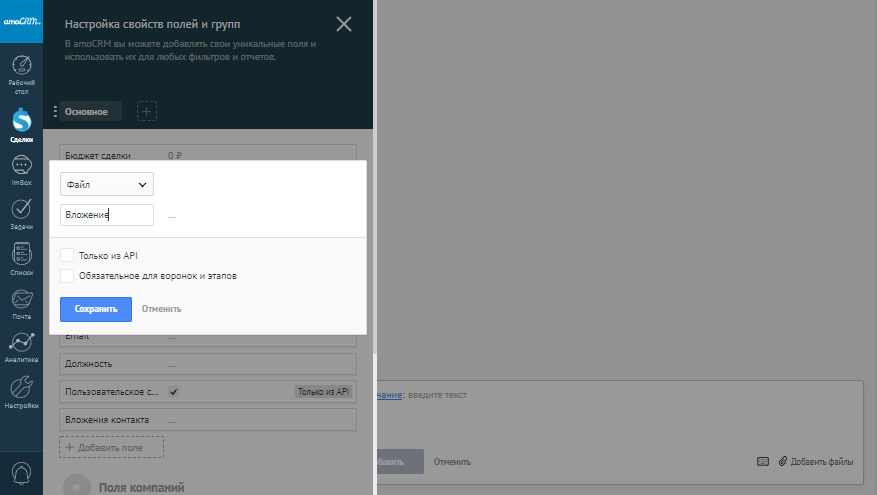Check Обязательное для воронок и этапов
Image resolution: width=877 pixels, height=495 pixels.
pyautogui.click(x=67, y=275)
